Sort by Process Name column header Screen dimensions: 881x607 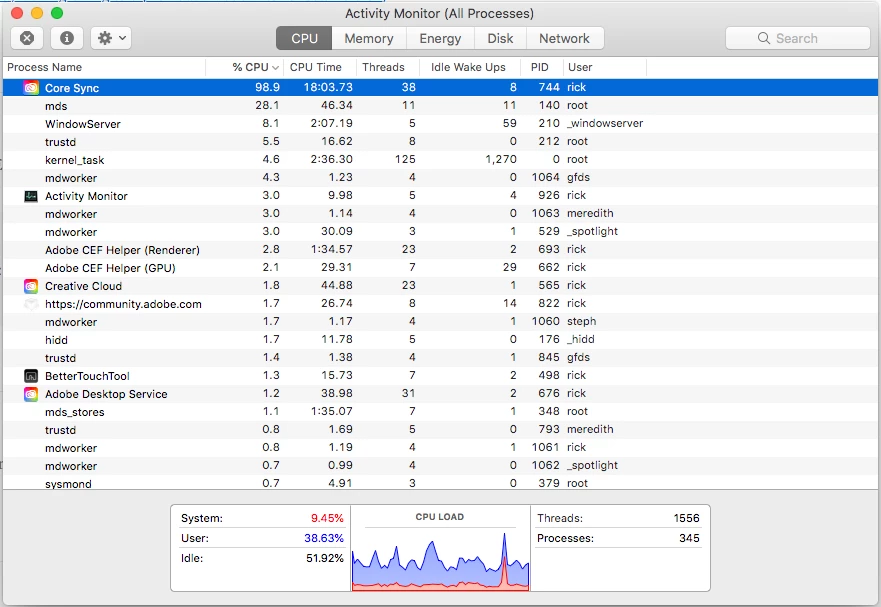105,67
